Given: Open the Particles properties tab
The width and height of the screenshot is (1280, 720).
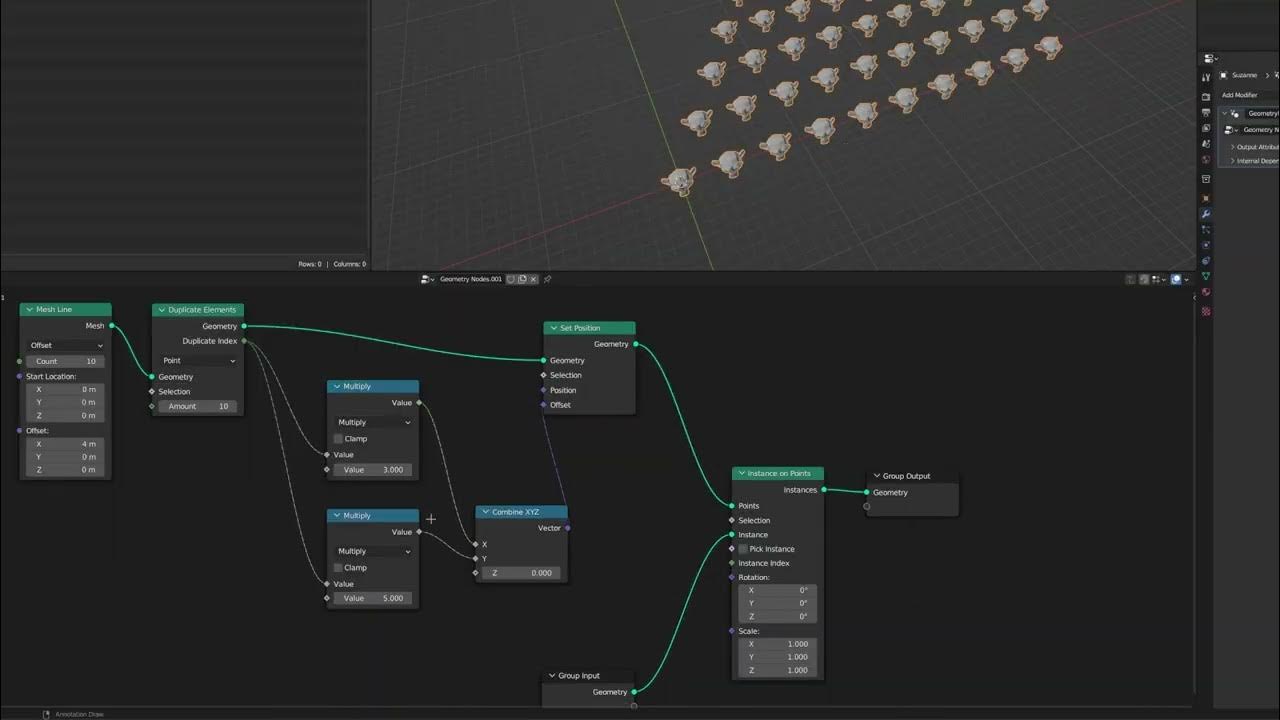Looking at the screenshot, I should click(x=1206, y=230).
